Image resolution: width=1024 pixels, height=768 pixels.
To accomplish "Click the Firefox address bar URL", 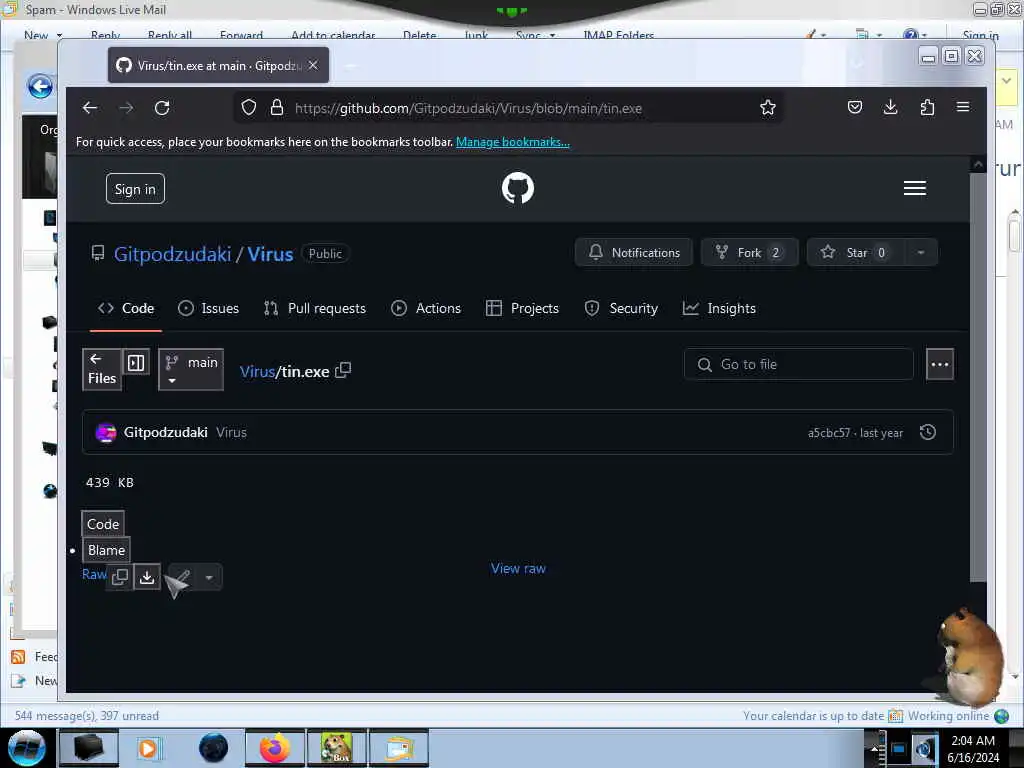I will coord(468,108).
